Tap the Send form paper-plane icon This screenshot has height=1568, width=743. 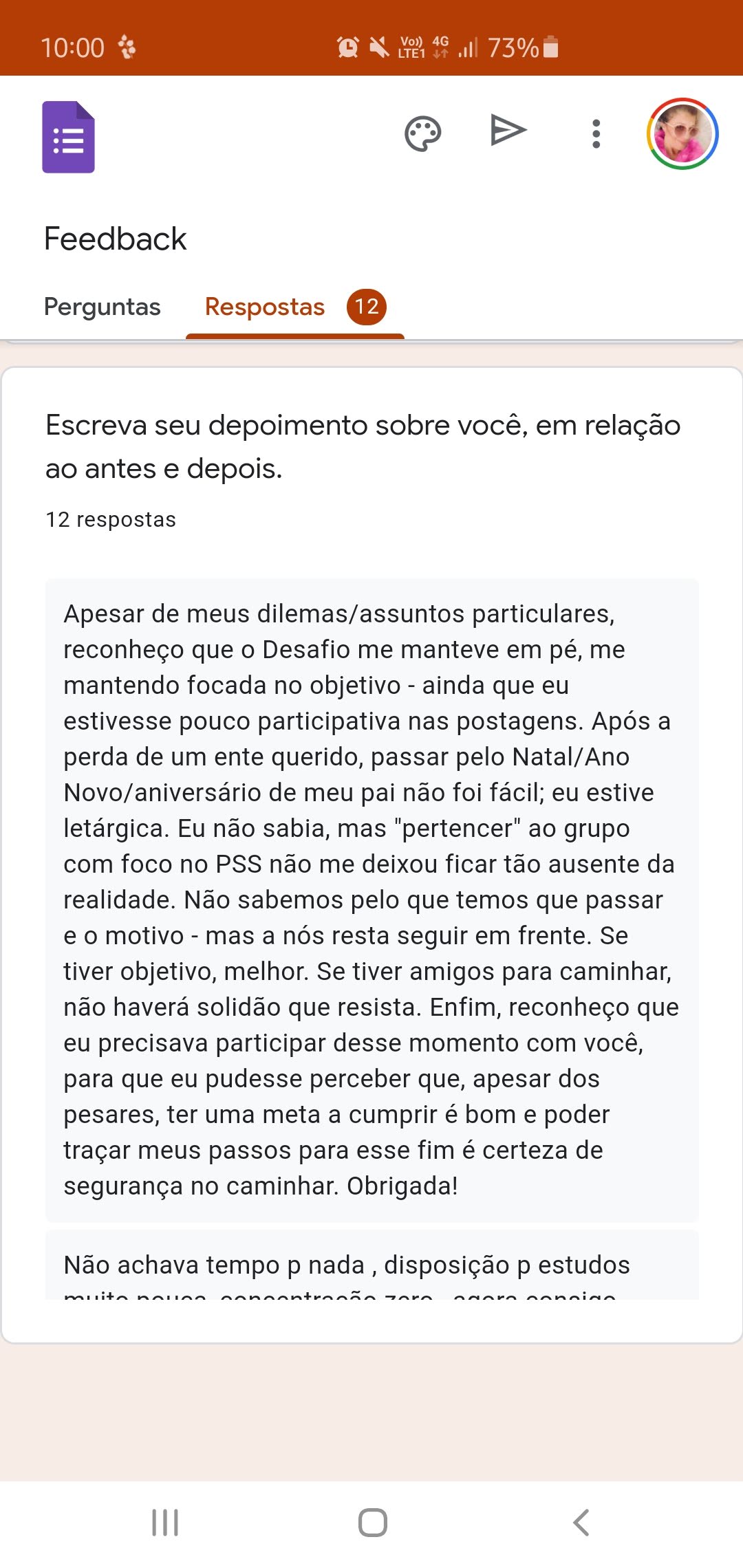(508, 131)
